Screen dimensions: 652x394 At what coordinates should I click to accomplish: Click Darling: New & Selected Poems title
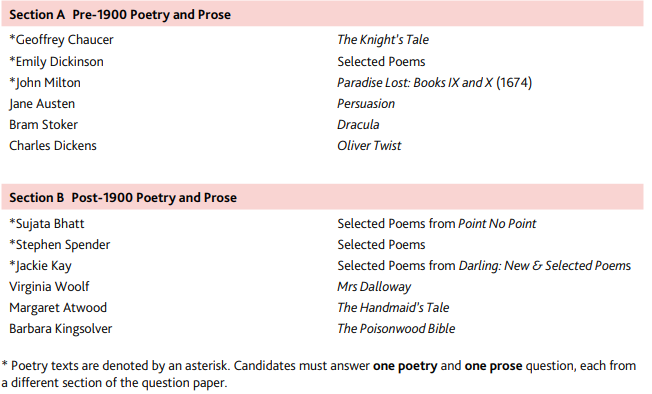(545, 266)
